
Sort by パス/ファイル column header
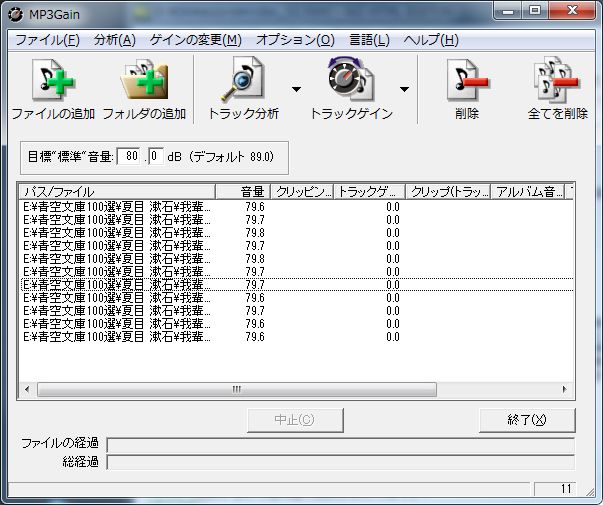tap(117, 192)
